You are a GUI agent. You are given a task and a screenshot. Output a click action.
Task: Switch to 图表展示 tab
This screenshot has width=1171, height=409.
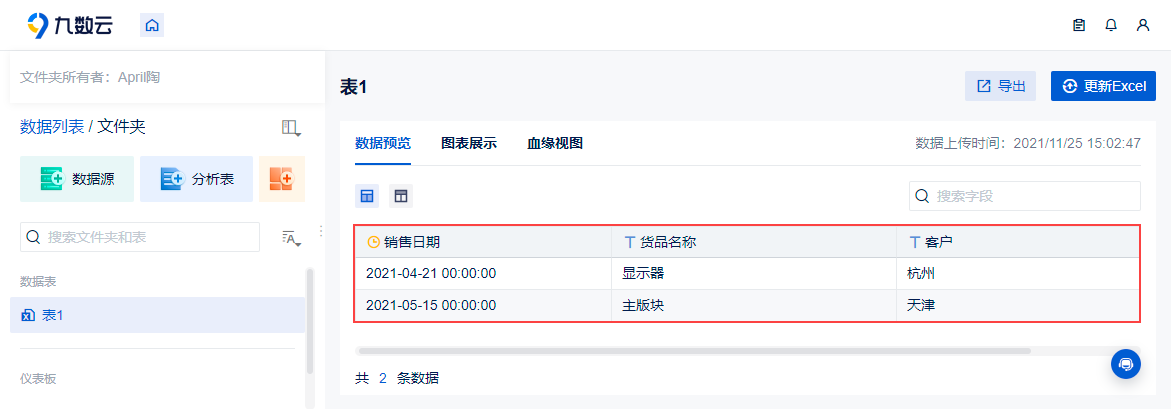[469, 143]
